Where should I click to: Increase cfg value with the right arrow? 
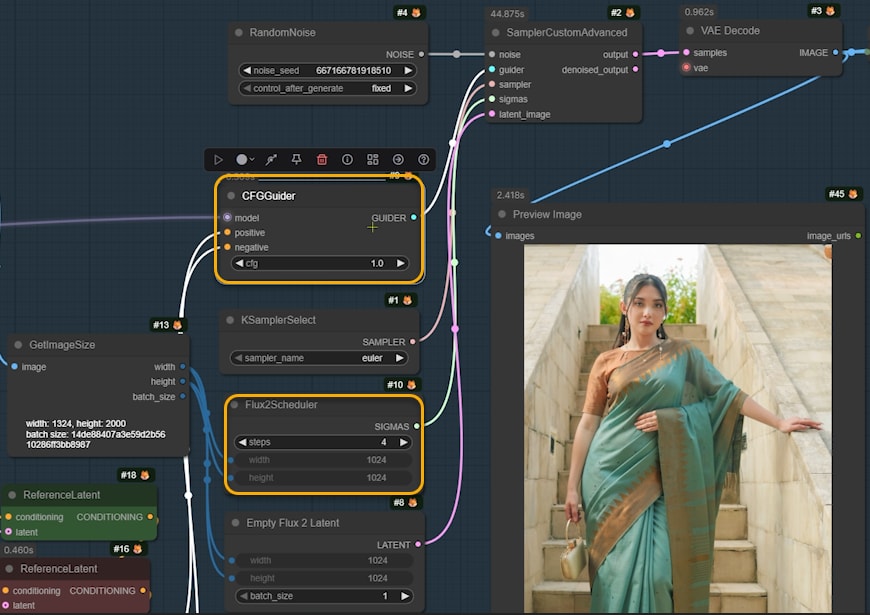click(401, 263)
